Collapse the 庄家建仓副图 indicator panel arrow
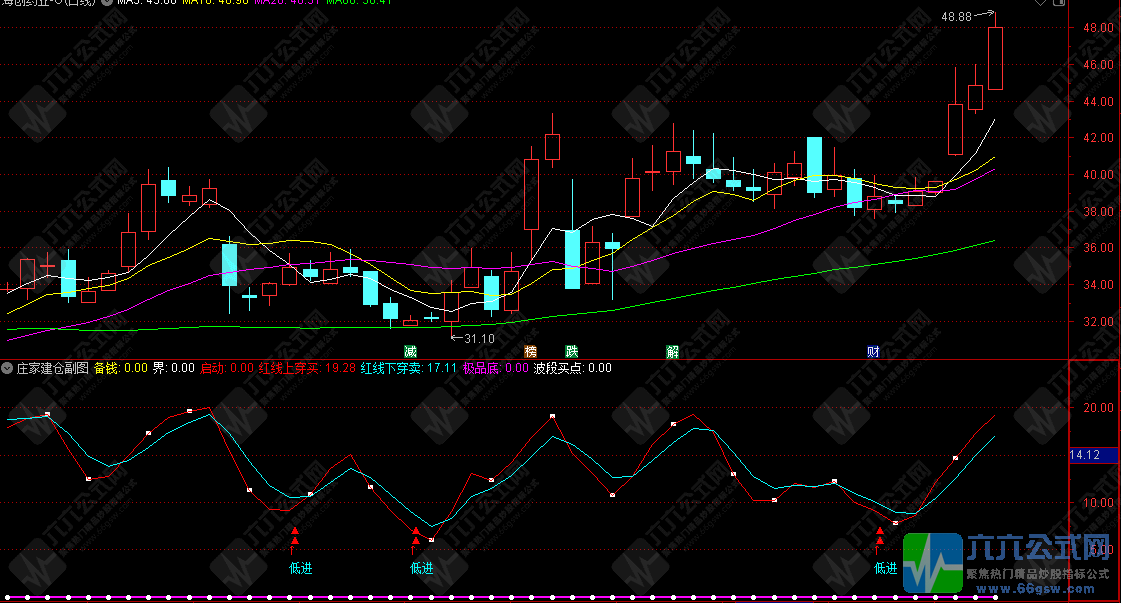This screenshot has width=1121, height=603. coord(8,368)
